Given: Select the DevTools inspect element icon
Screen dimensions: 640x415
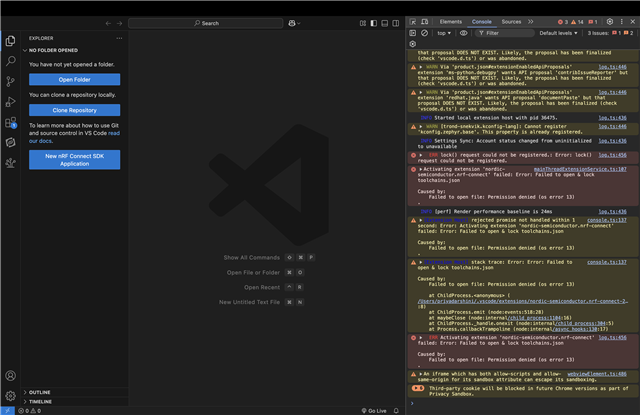Looking at the screenshot, I should [x=413, y=22].
